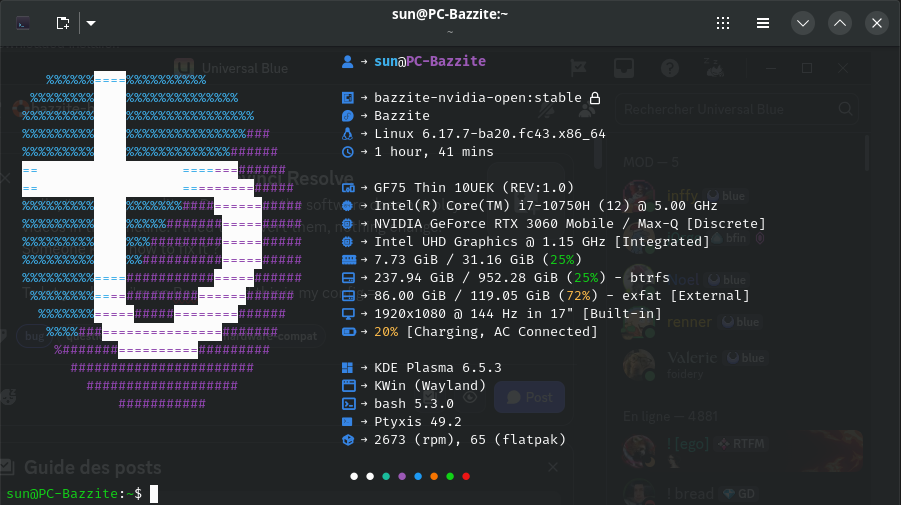The height and width of the screenshot is (505, 901).
Task: Click the purple color dot
Action: click(402, 476)
